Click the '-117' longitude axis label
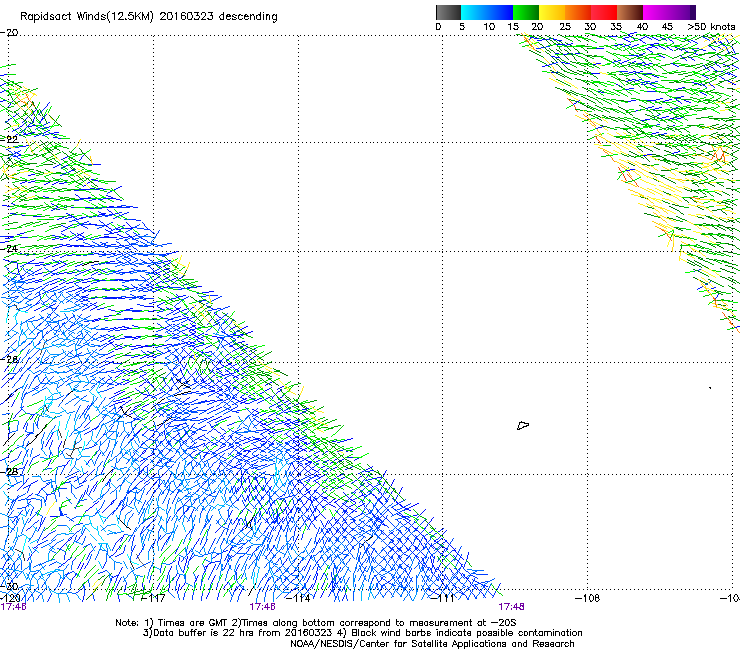This screenshot has width=740, height=650. (x=153, y=598)
